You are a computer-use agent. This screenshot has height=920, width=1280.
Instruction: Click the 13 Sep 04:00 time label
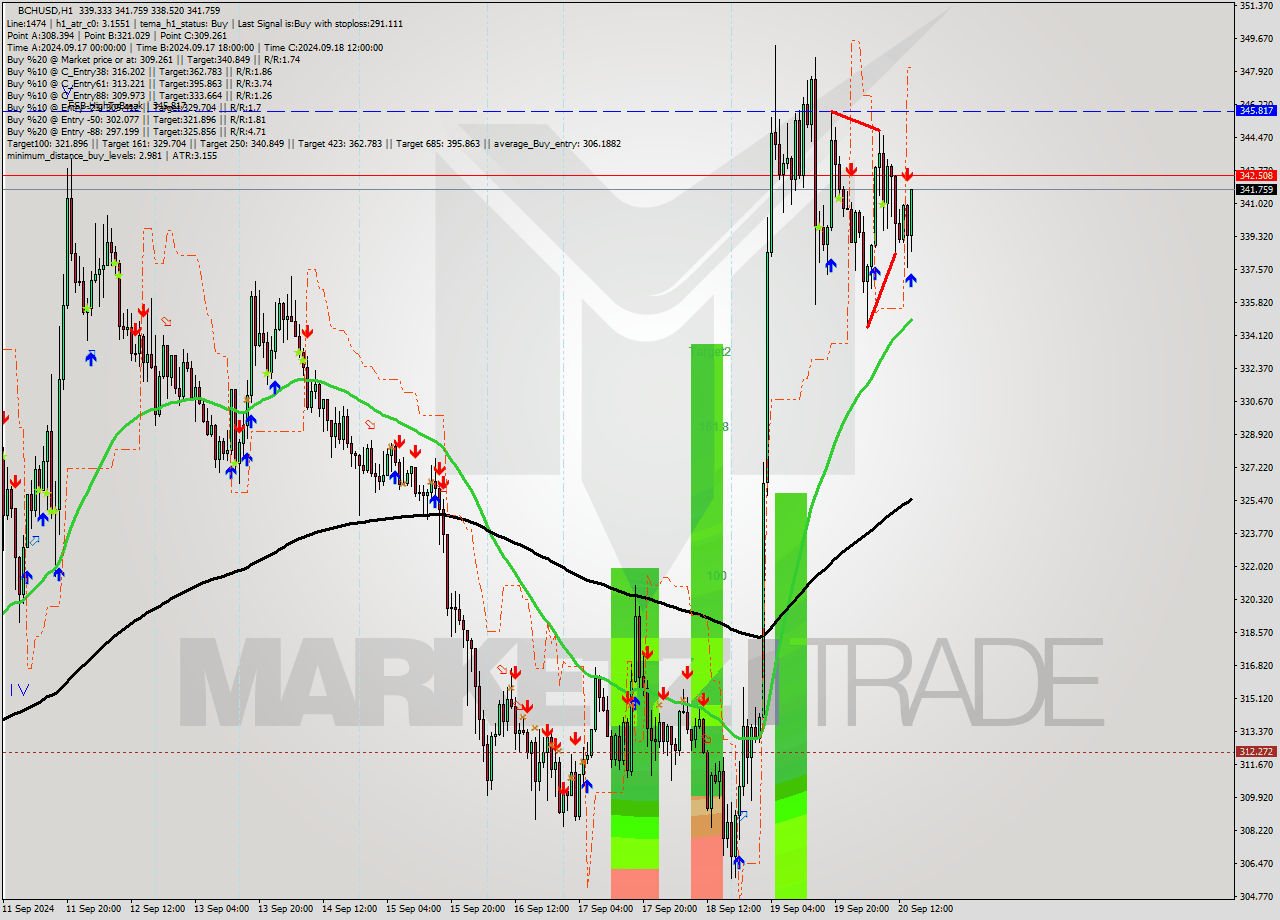[221, 909]
